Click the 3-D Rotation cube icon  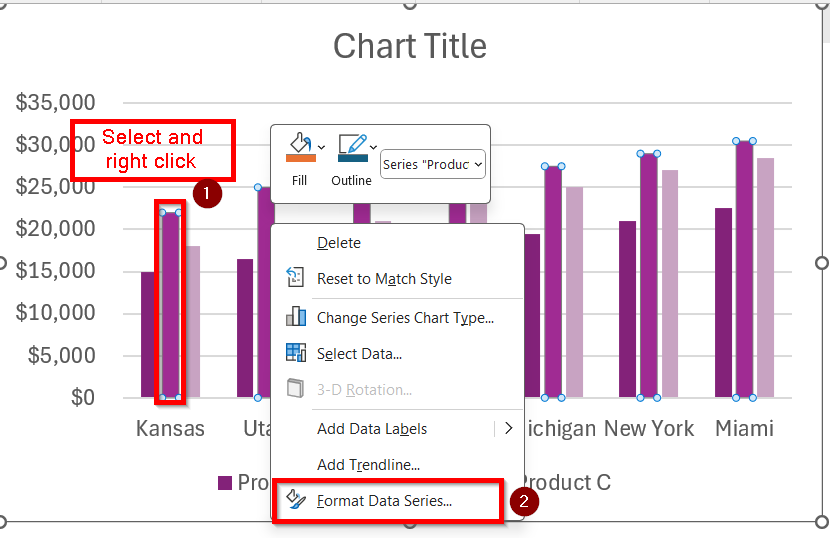pos(295,389)
